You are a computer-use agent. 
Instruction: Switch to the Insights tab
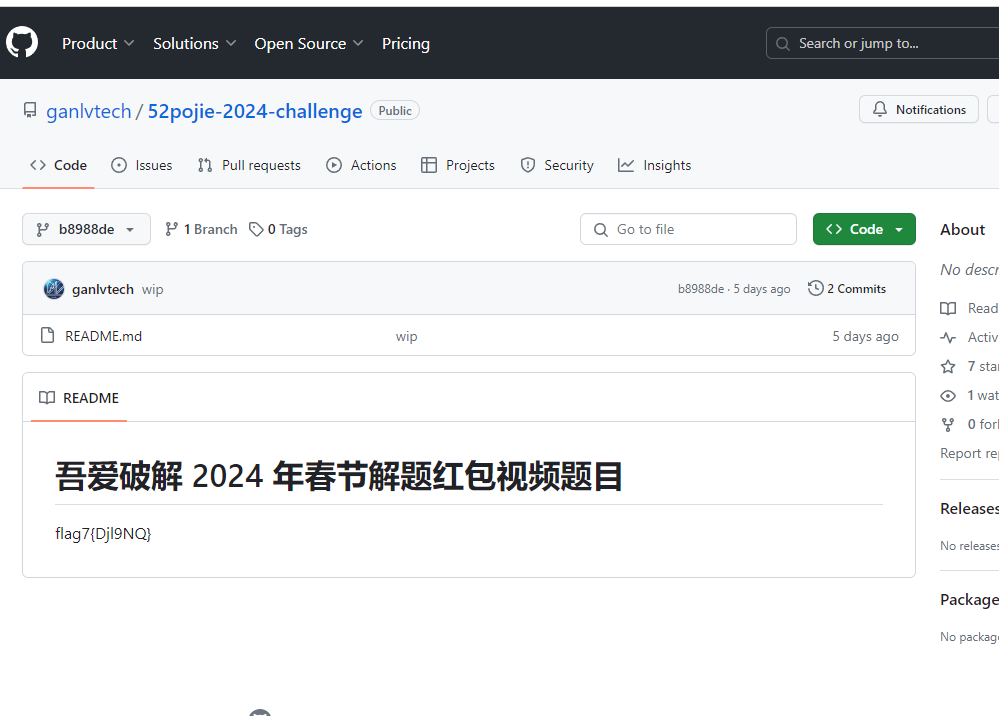point(654,166)
